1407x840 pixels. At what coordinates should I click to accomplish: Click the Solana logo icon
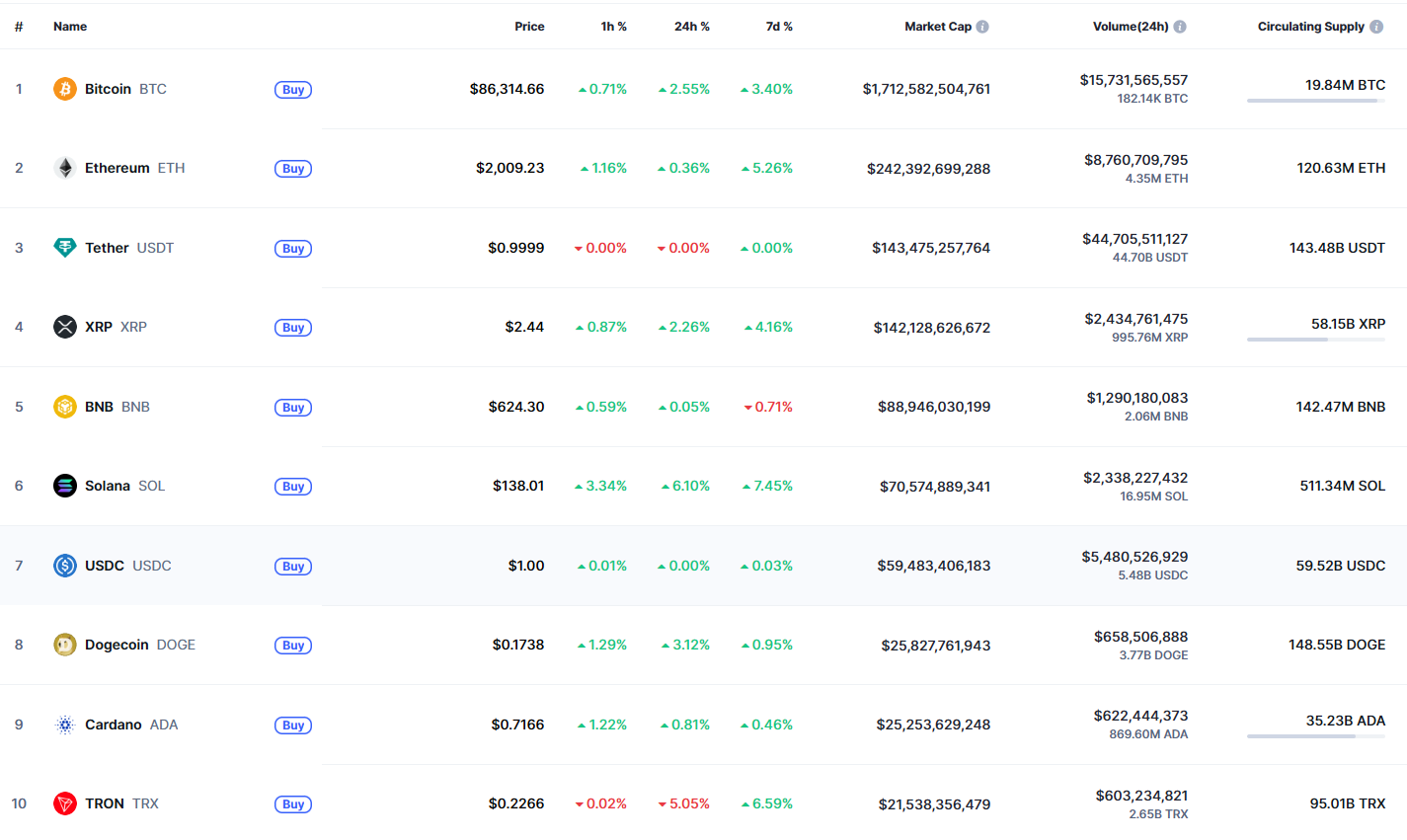tap(65, 486)
